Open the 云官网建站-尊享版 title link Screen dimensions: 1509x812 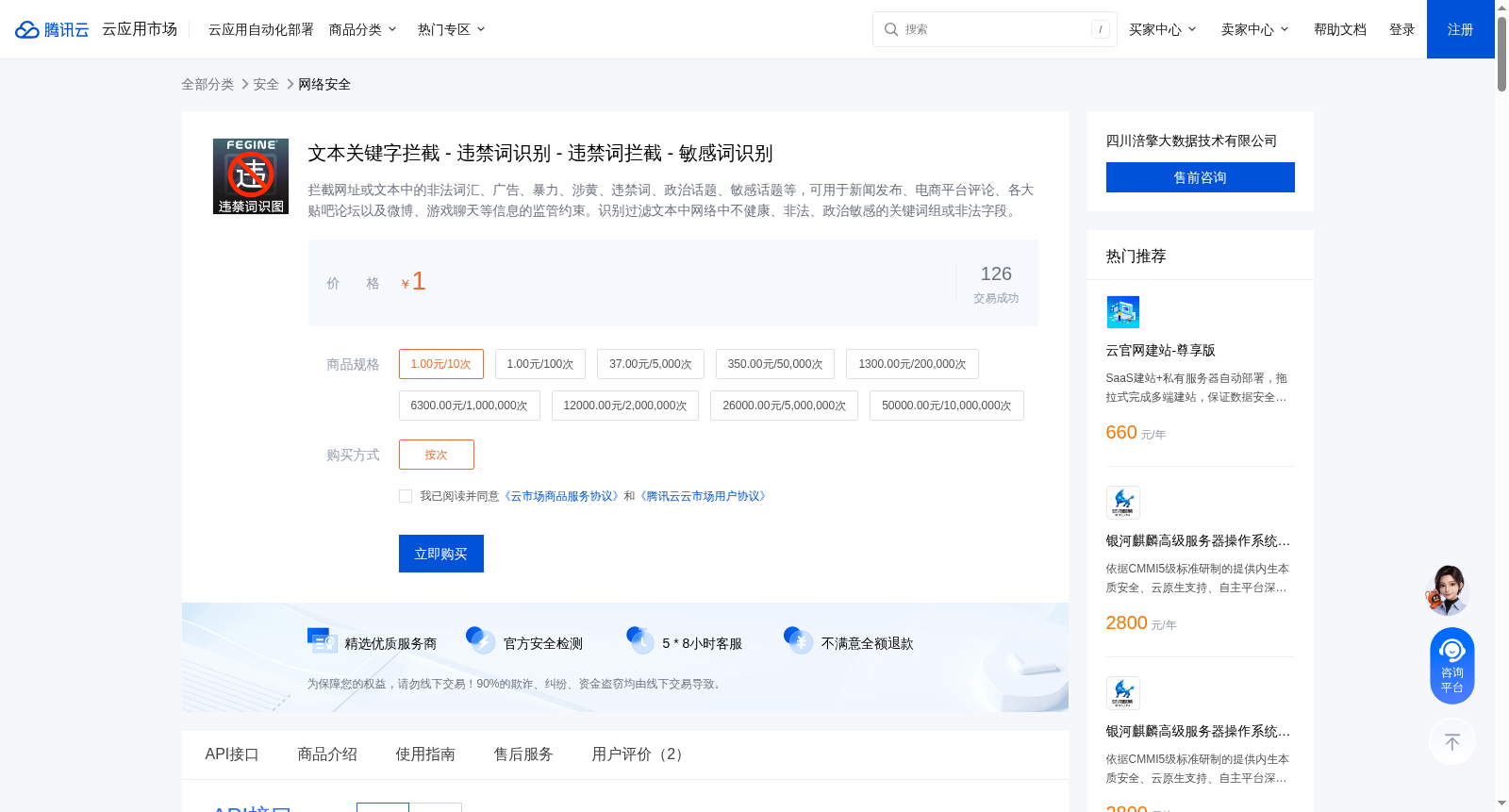[1161, 350]
